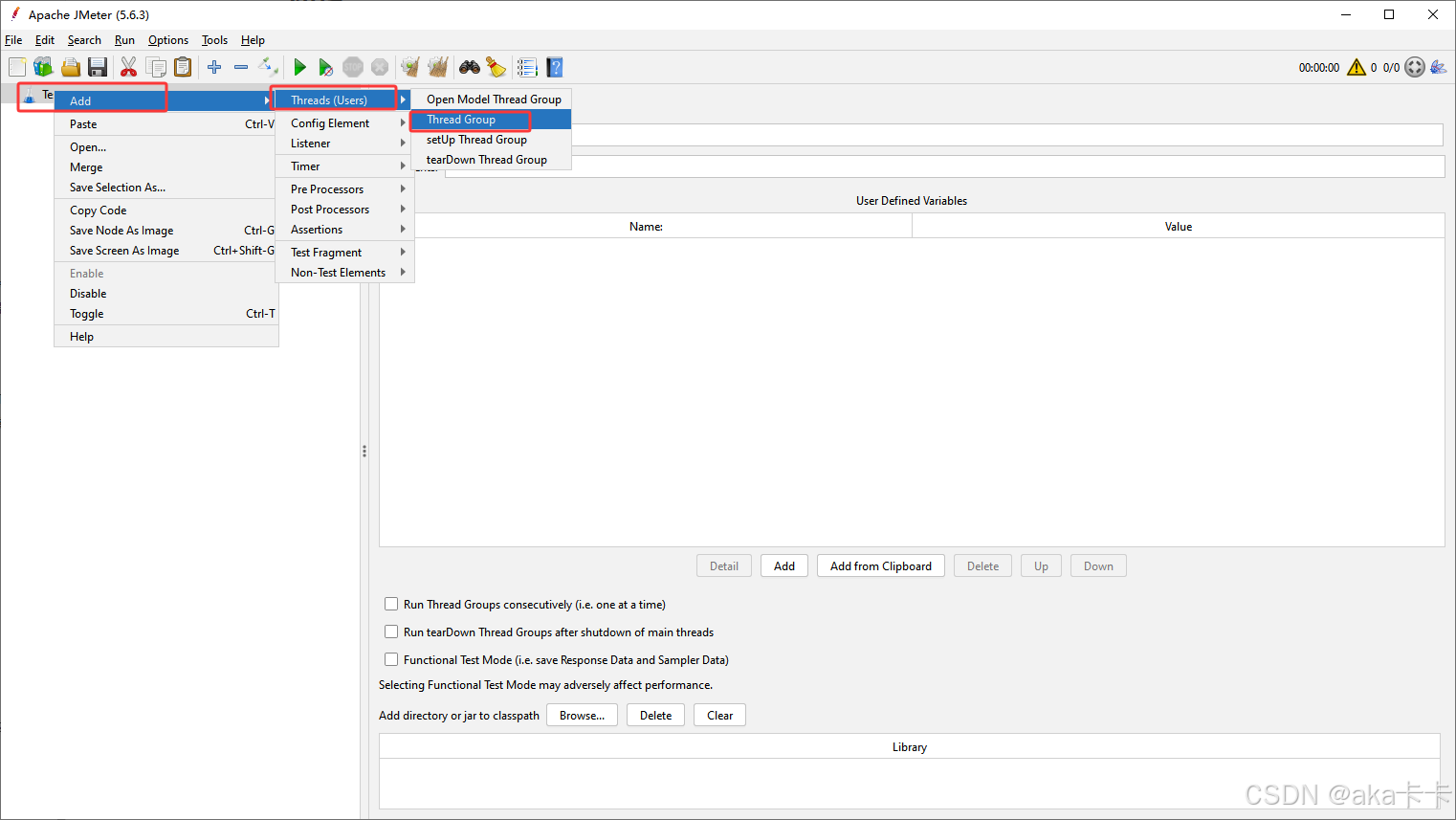The width and height of the screenshot is (1456, 820).
Task: Choose setUp Thread Group
Action: coord(491,140)
